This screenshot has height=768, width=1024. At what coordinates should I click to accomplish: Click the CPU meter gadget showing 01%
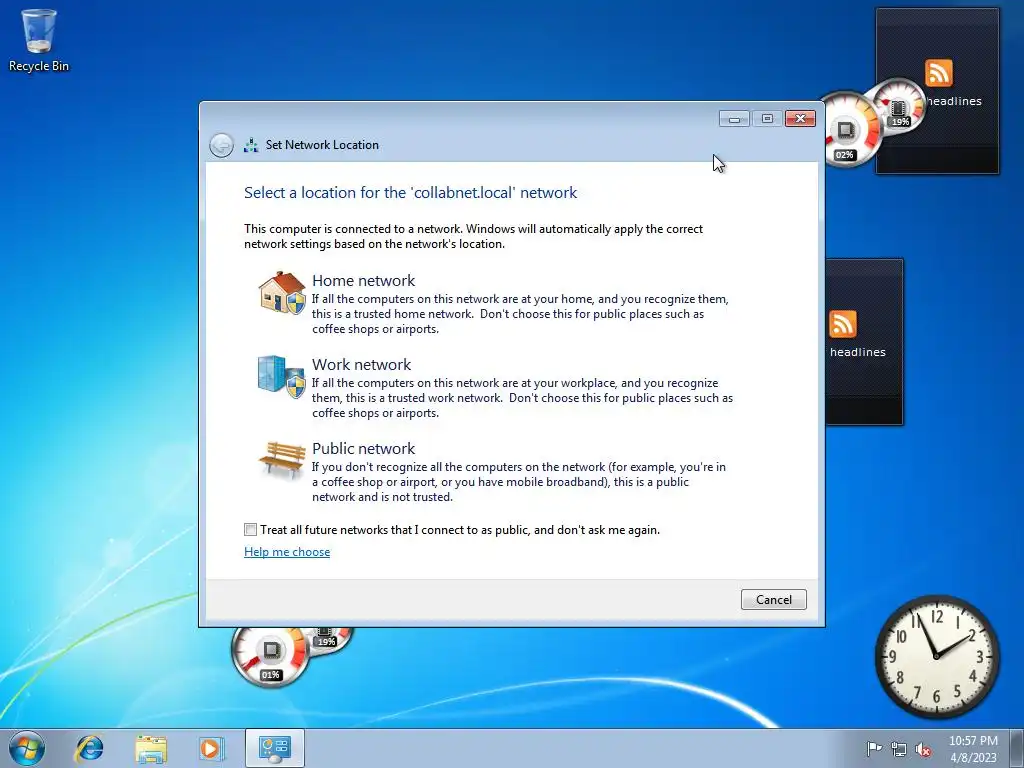pyautogui.click(x=270, y=655)
